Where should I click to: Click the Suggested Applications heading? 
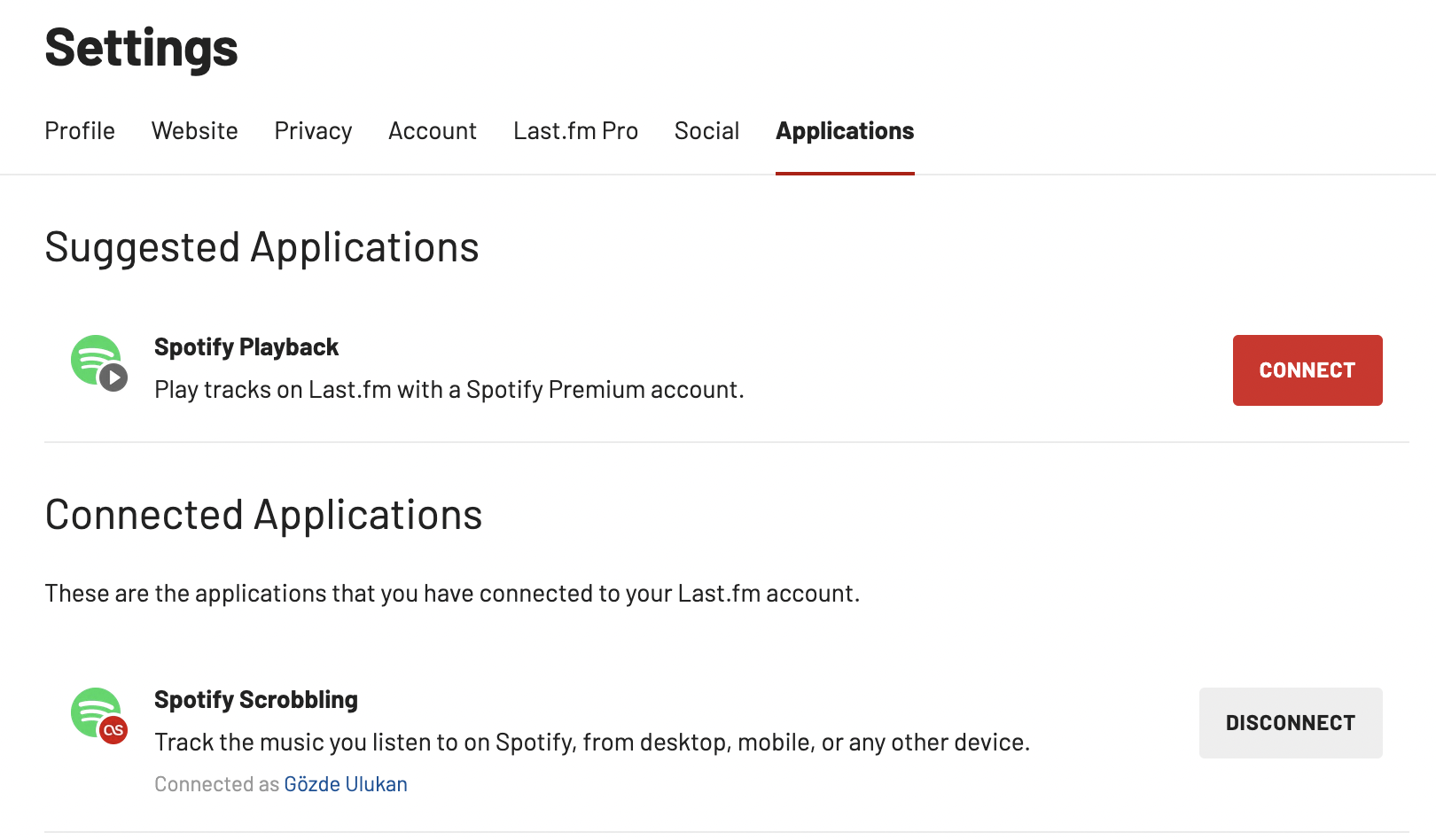pos(261,247)
